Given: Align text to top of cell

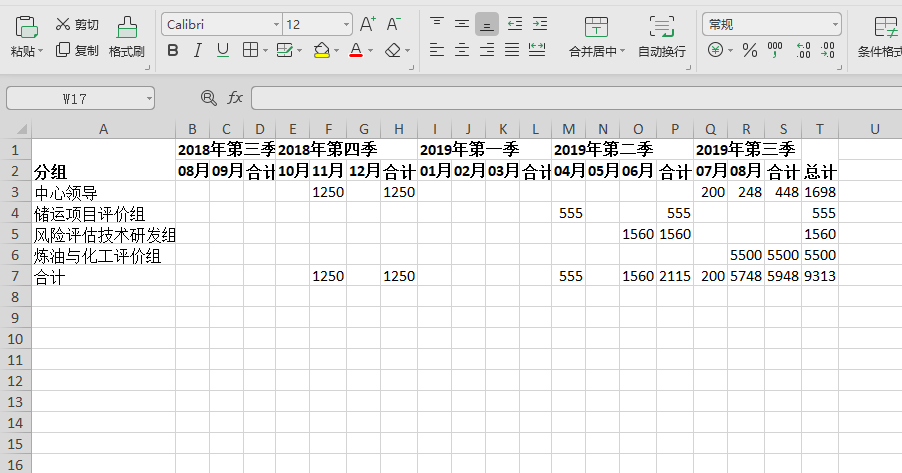Looking at the screenshot, I should click(437, 24).
